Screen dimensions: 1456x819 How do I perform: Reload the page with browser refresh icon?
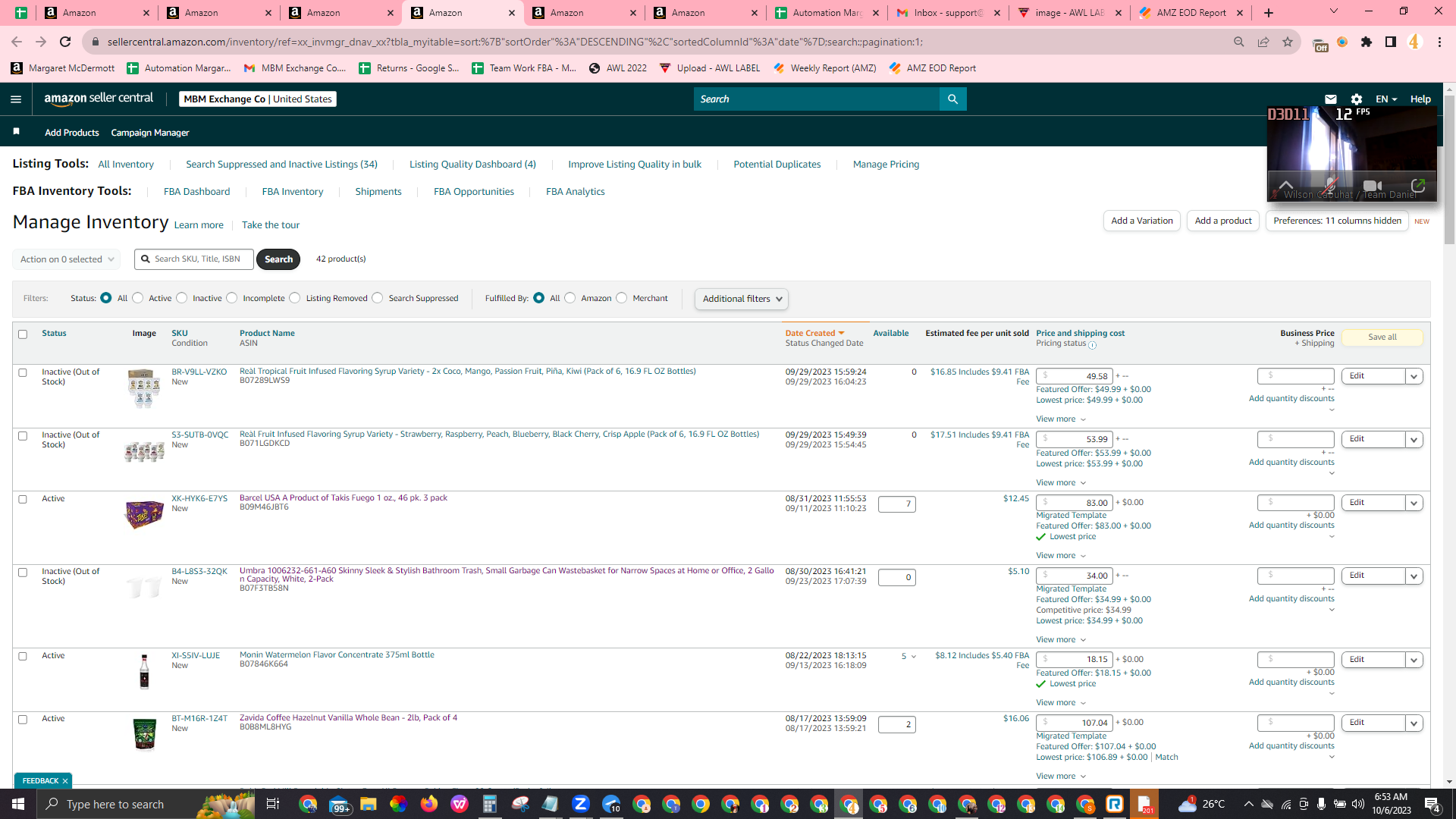point(65,42)
